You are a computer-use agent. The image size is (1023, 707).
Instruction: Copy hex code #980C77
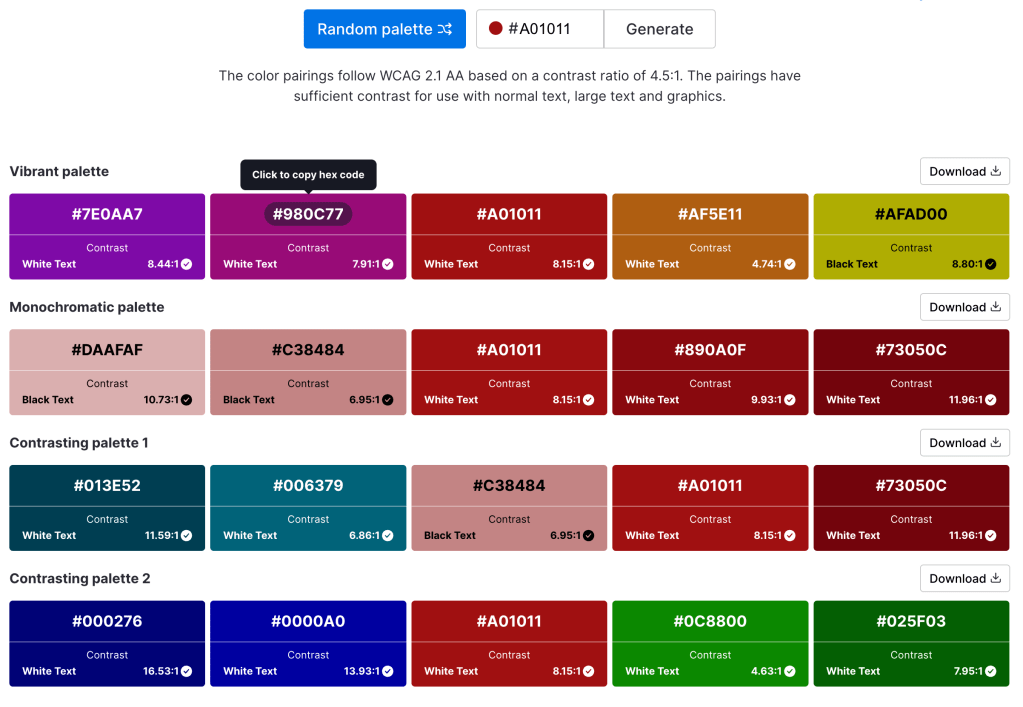coord(308,214)
